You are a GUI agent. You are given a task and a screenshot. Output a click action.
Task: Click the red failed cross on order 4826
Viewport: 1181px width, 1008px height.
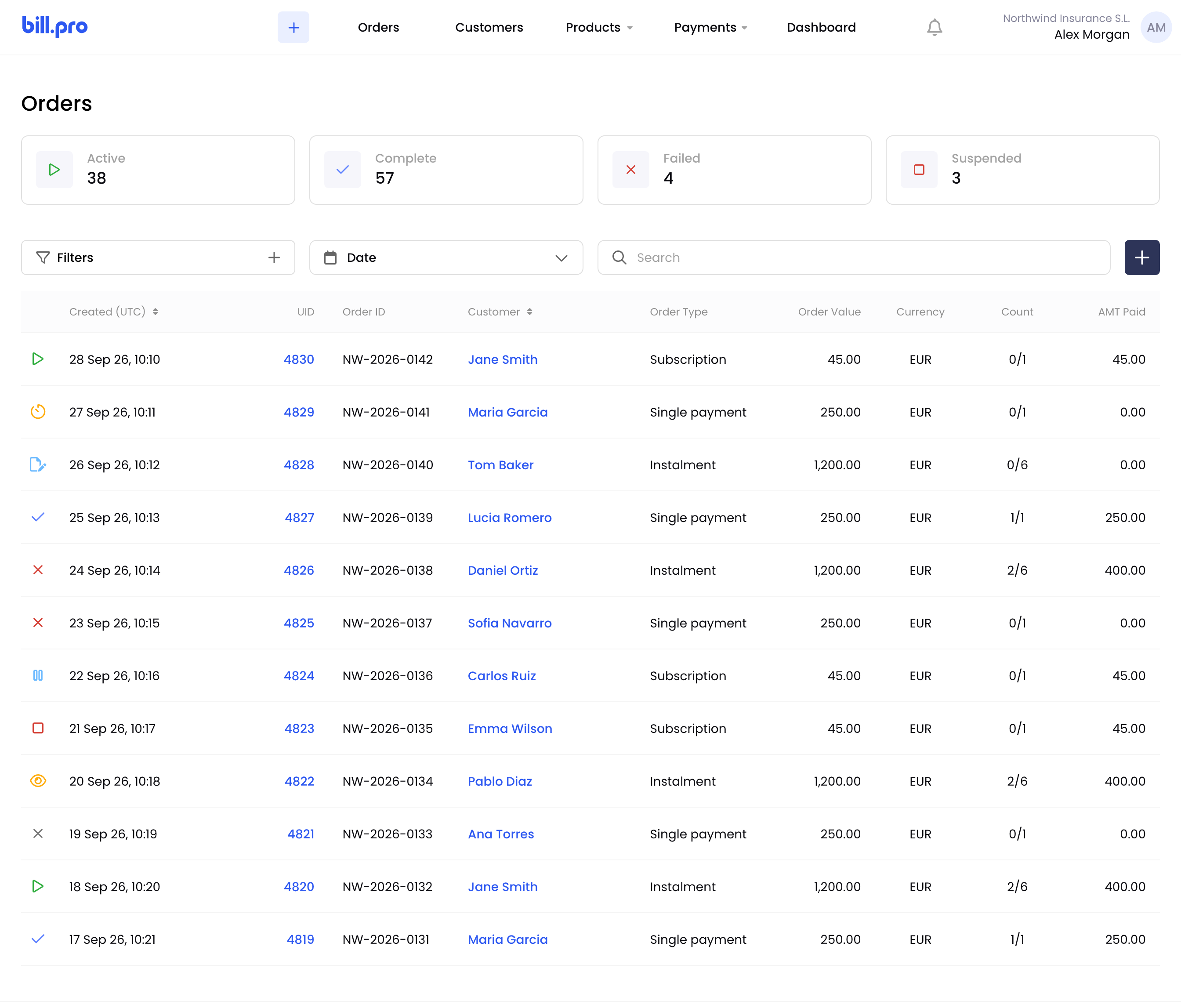(x=38, y=570)
